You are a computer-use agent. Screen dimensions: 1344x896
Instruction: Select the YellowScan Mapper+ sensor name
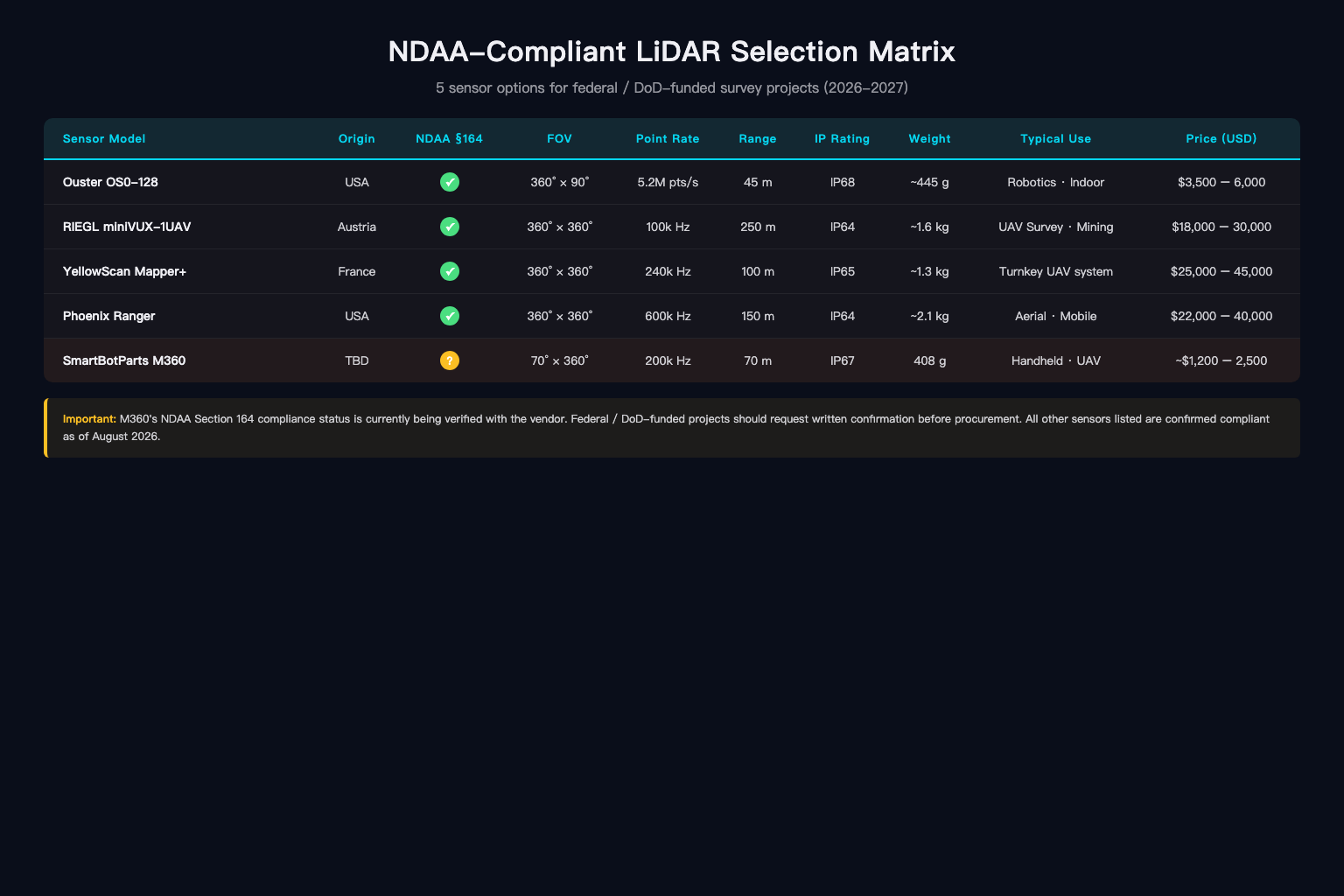tap(125, 271)
